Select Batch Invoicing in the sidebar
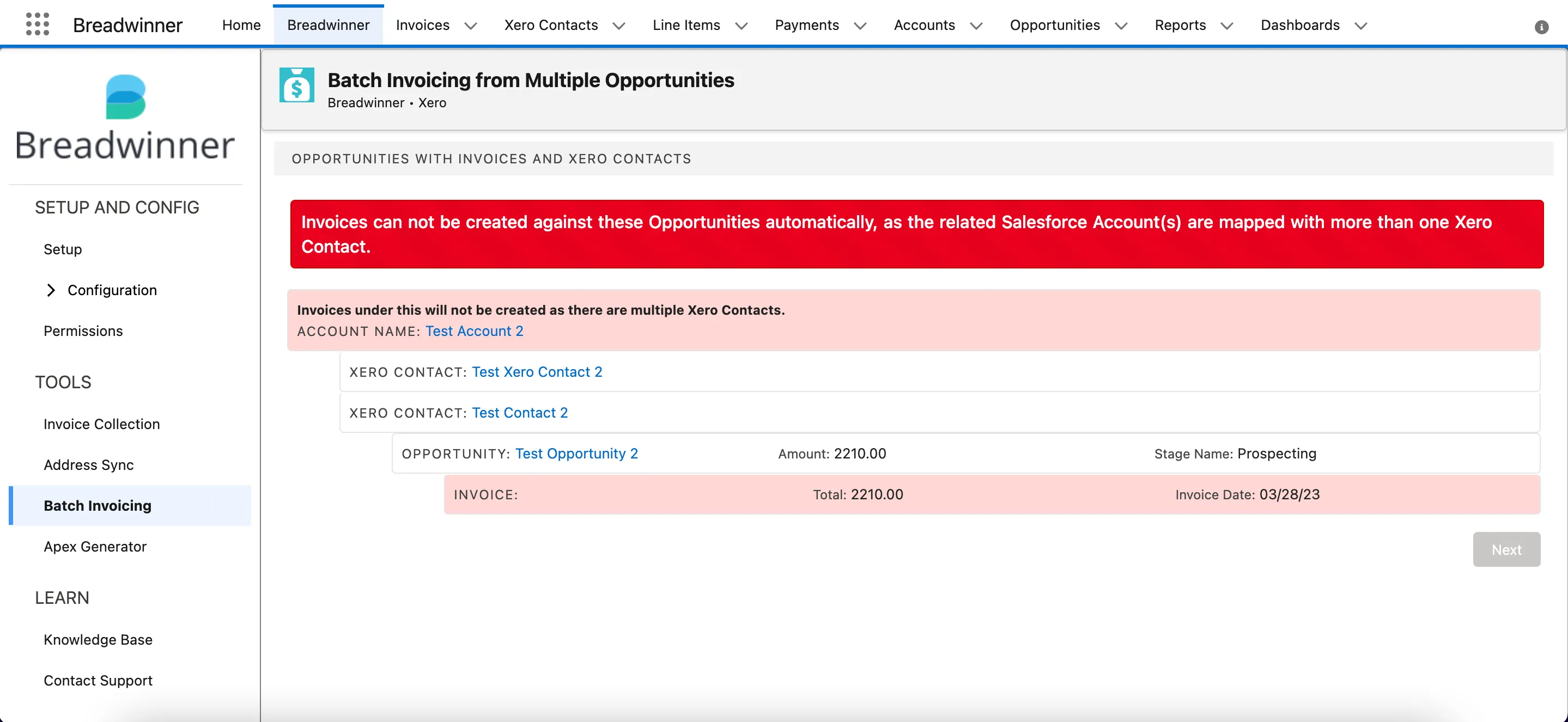Viewport: 1568px width, 722px height. point(130,505)
